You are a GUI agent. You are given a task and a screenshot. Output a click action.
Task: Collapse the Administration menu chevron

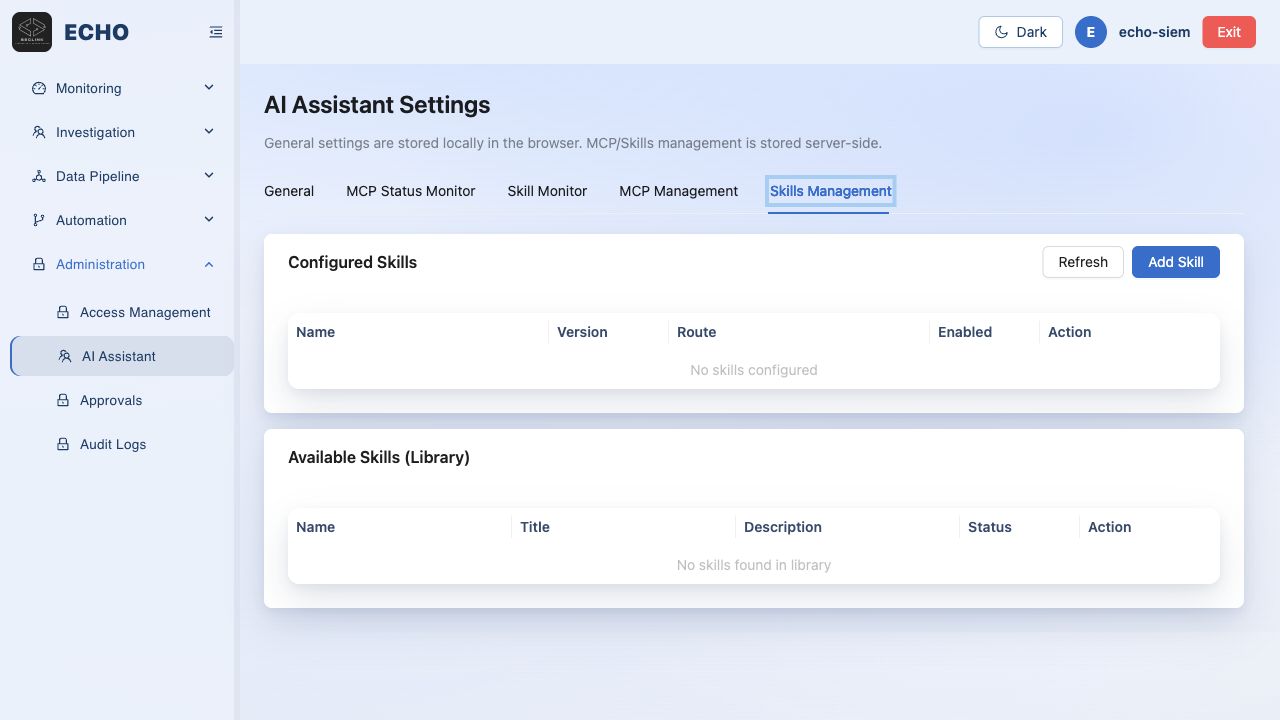click(209, 264)
